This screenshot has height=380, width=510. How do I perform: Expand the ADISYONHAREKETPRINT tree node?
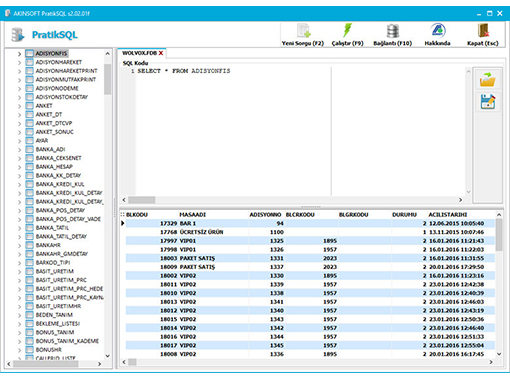pos(19,71)
